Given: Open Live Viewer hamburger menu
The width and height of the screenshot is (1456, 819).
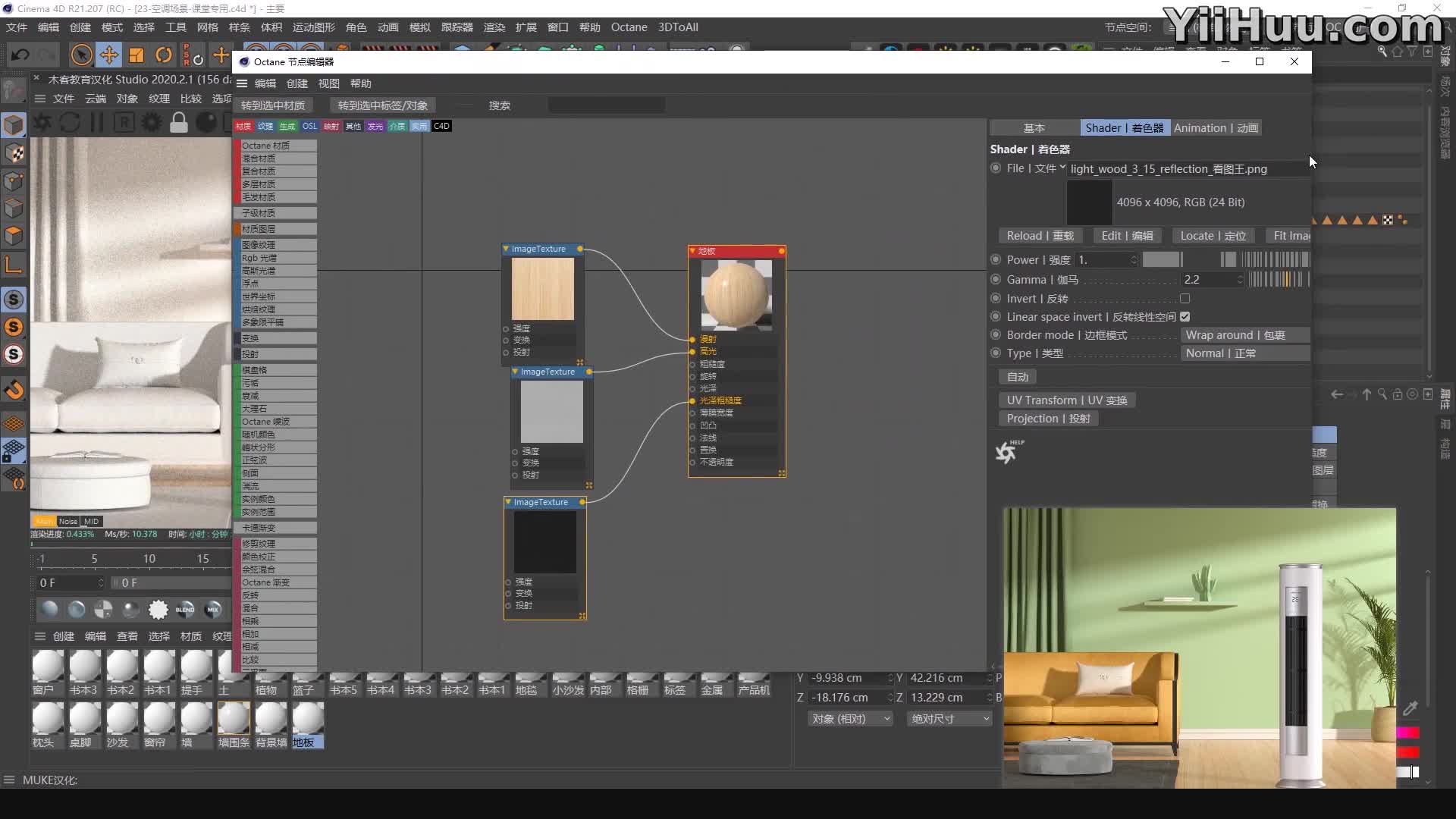Looking at the screenshot, I should pos(40,99).
